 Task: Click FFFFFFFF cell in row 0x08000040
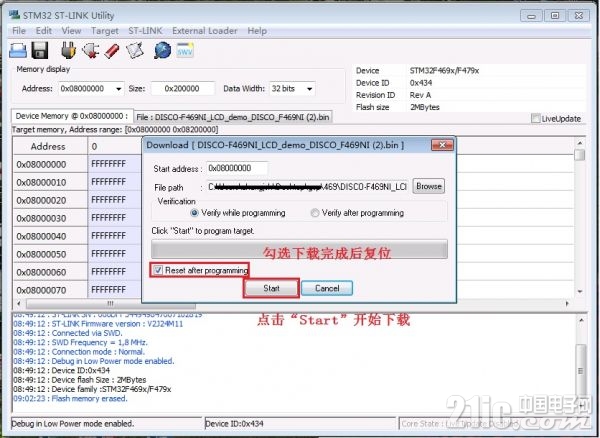(x=109, y=236)
